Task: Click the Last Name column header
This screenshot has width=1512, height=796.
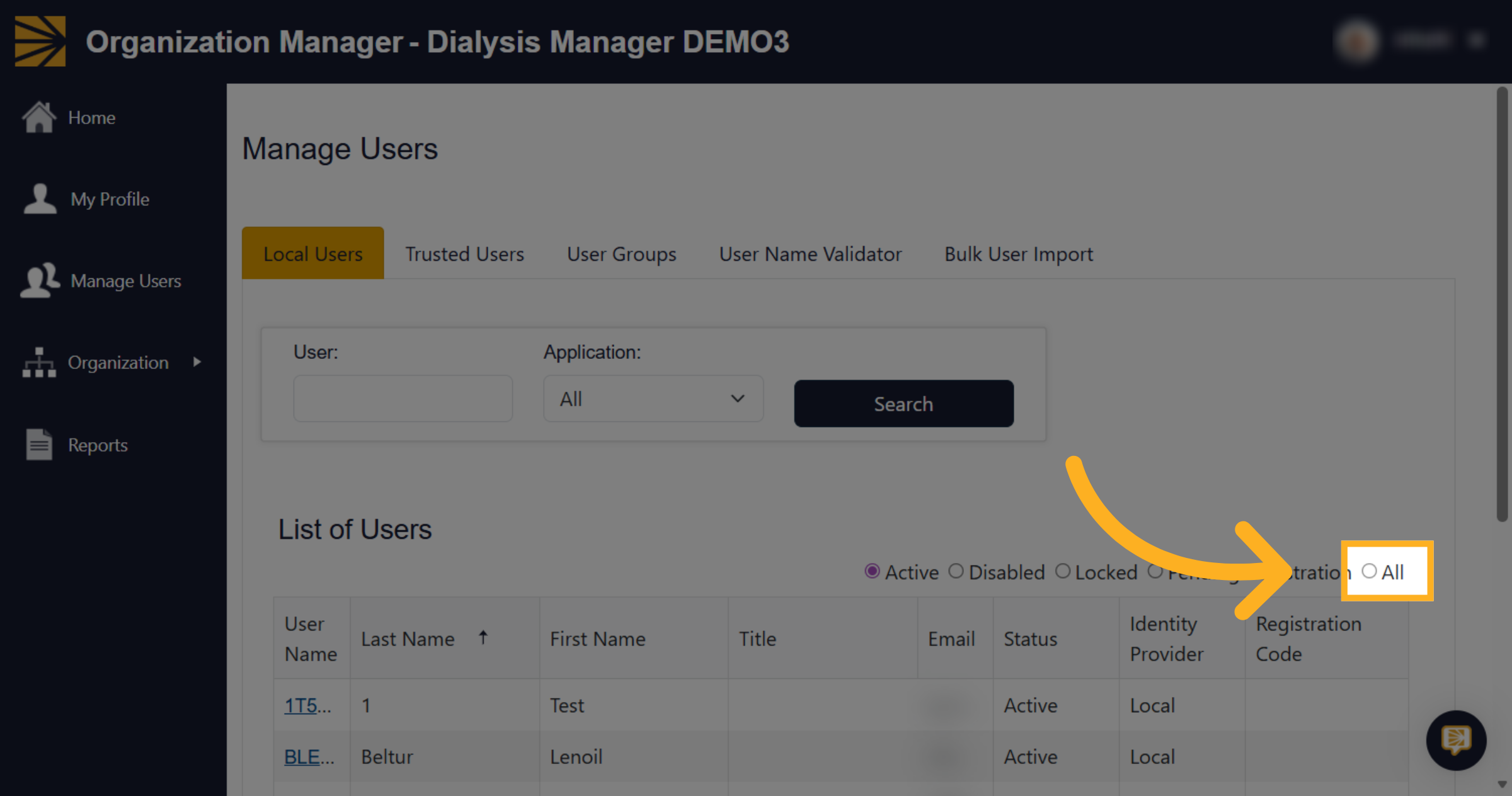Action: 445,638
